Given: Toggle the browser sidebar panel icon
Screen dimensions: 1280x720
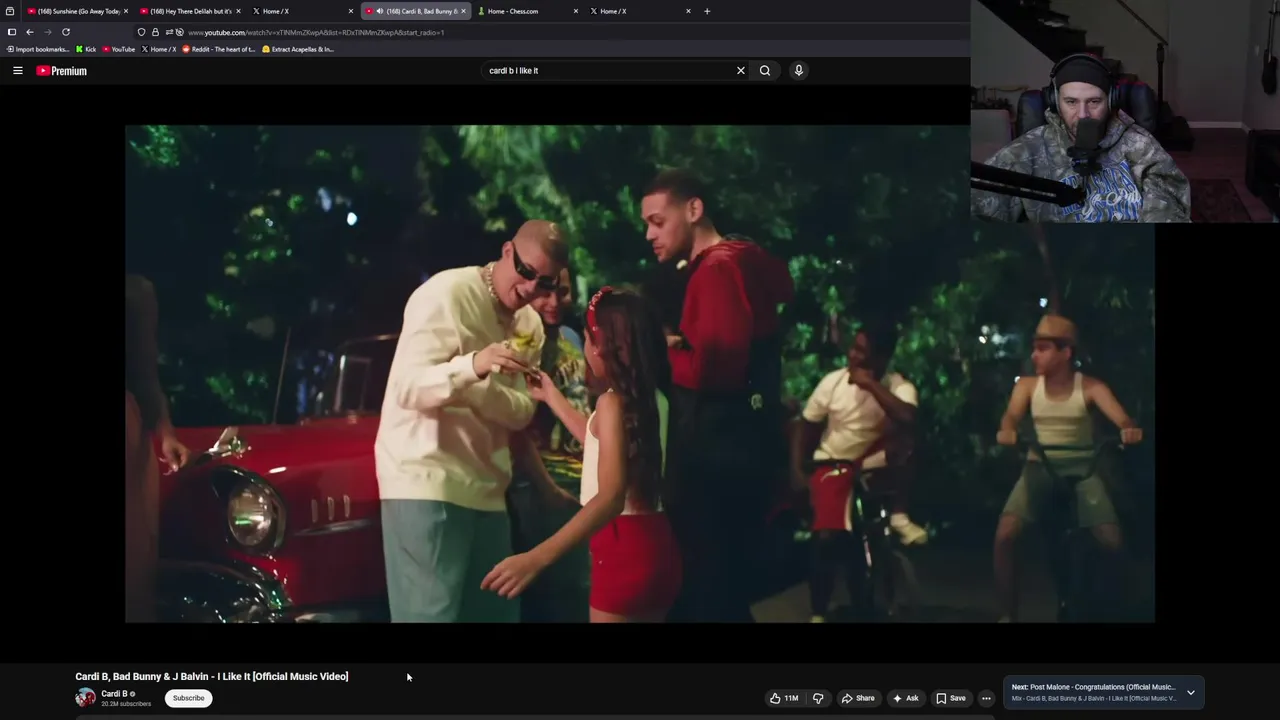Looking at the screenshot, I should (x=11, y=32).
